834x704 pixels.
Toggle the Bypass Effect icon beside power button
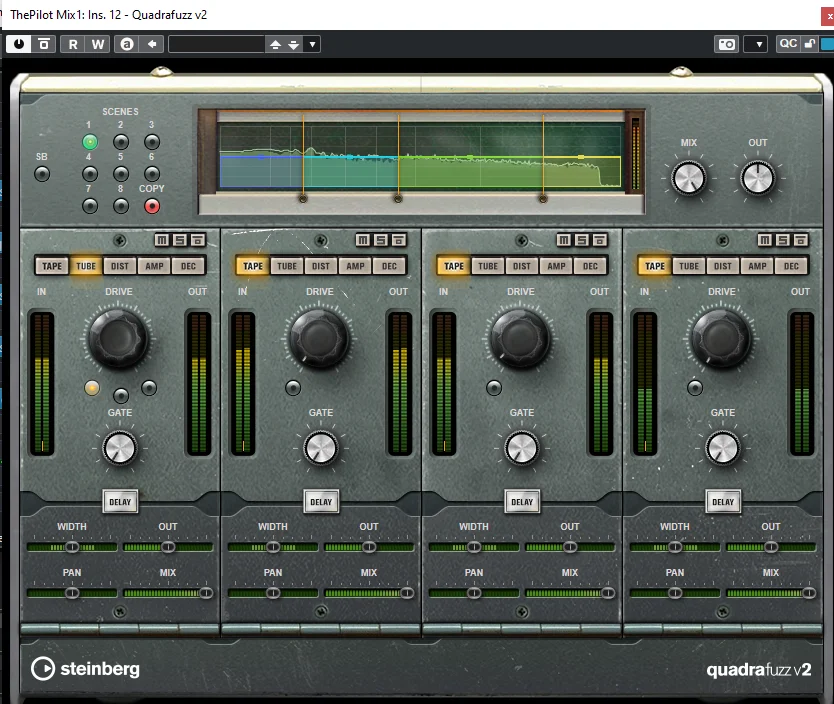point(44,44)
